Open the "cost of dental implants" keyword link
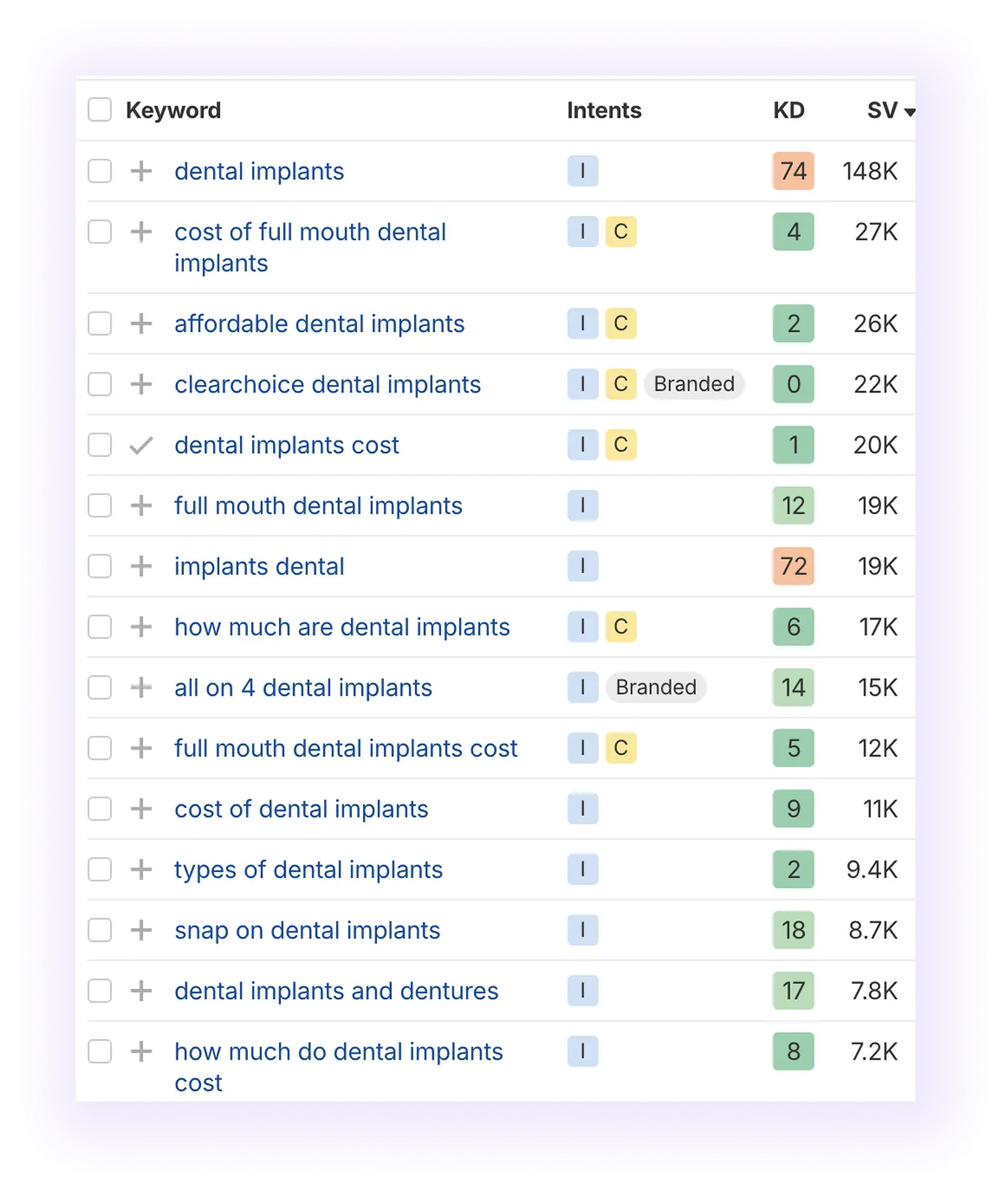1008x1194 pixels. point(301,808)
